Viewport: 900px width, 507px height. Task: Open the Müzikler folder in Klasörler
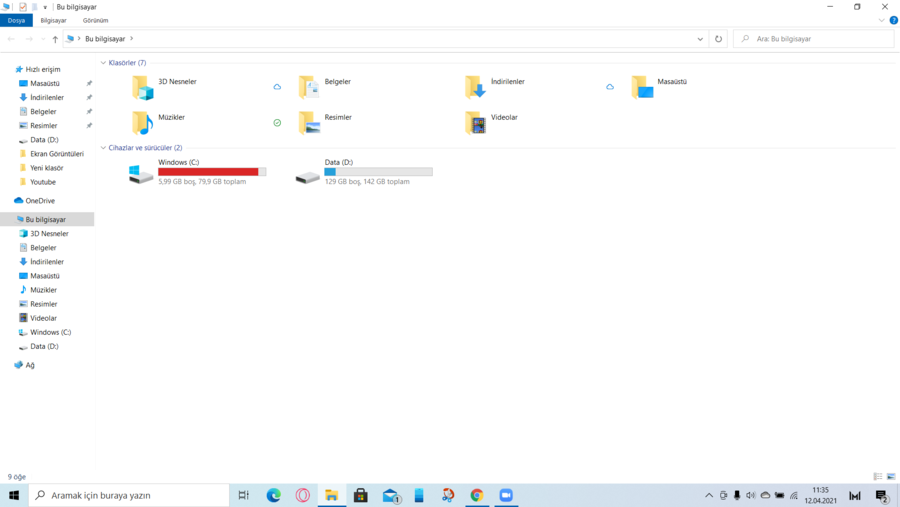tap(142, 123)
